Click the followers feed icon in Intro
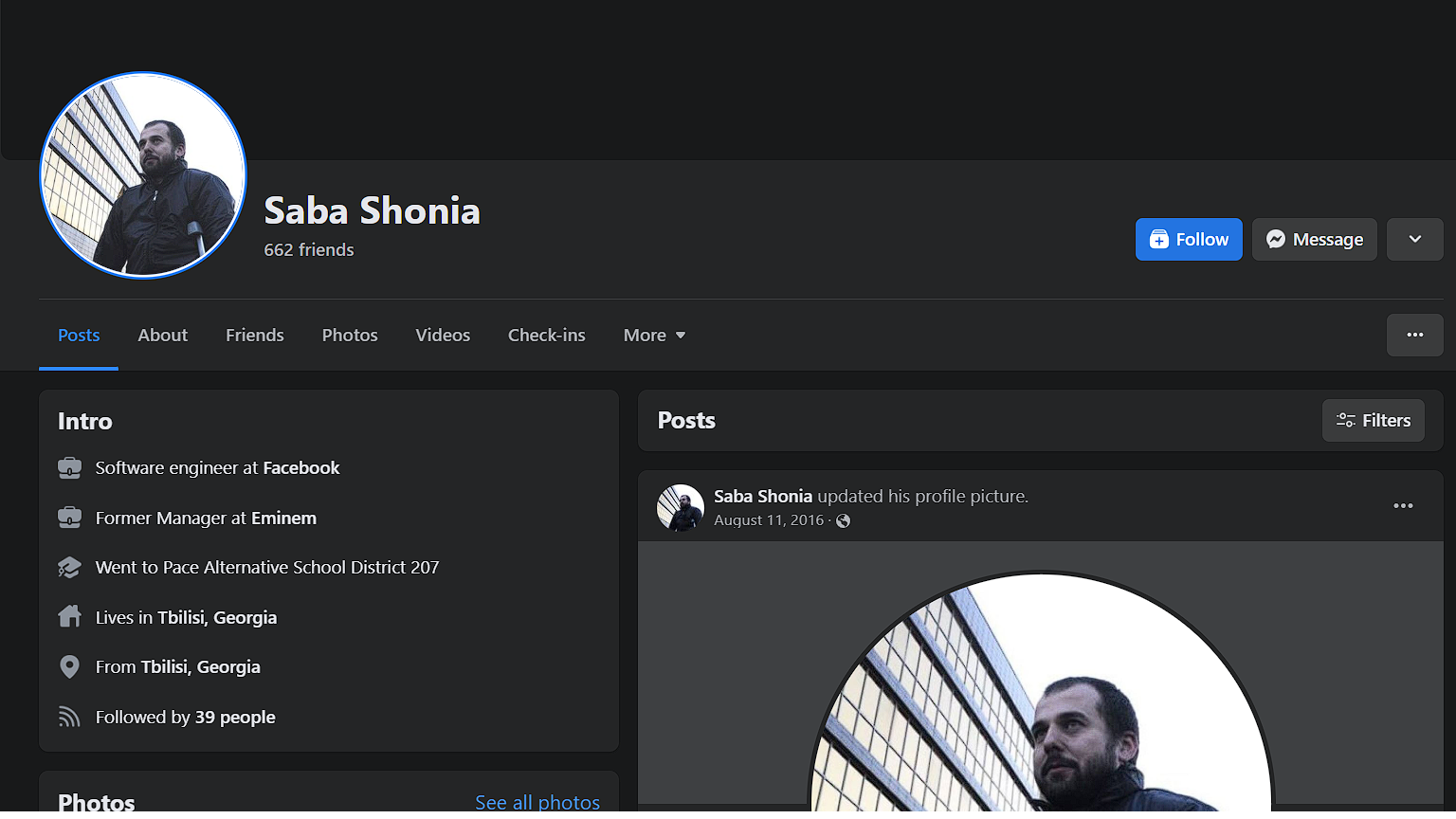Viewport: 1456px width, 819px height. click(x=69, y=717)
